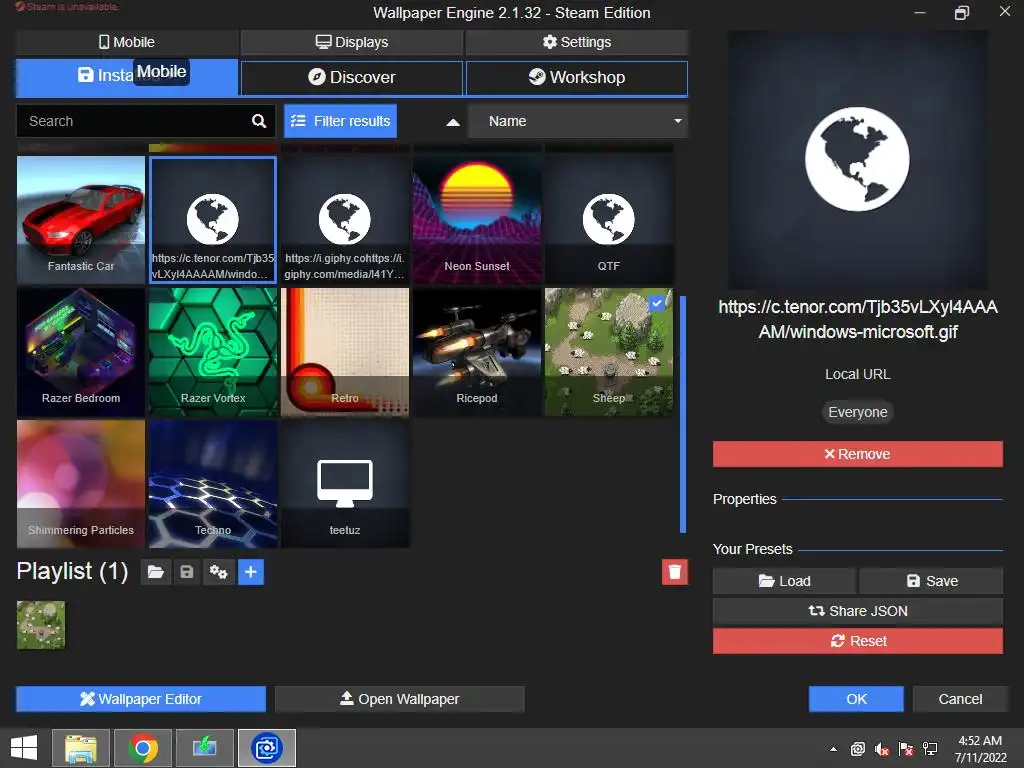
Task: Select the Shimmering Particles wallpaper
Action: pyautogui.click(x=81, y=484)
